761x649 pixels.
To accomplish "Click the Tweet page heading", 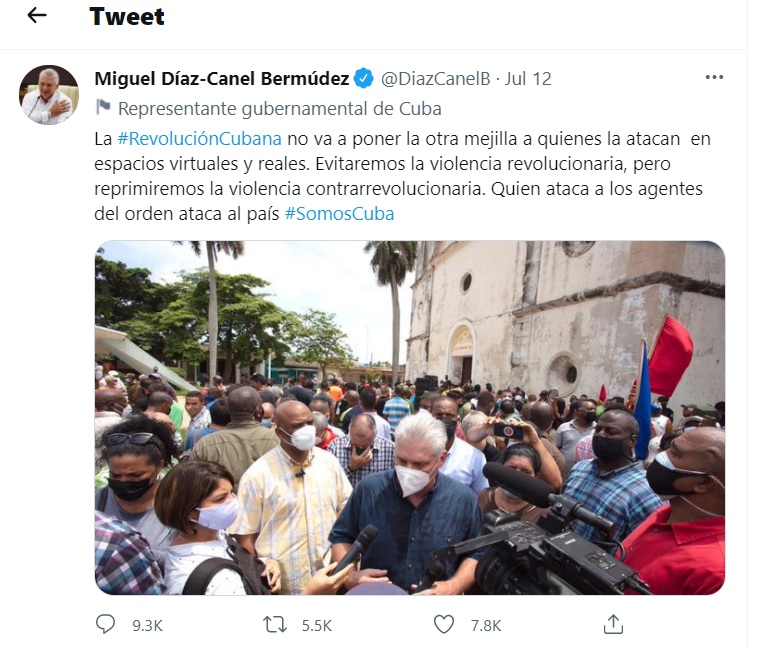I will [127, 17].
